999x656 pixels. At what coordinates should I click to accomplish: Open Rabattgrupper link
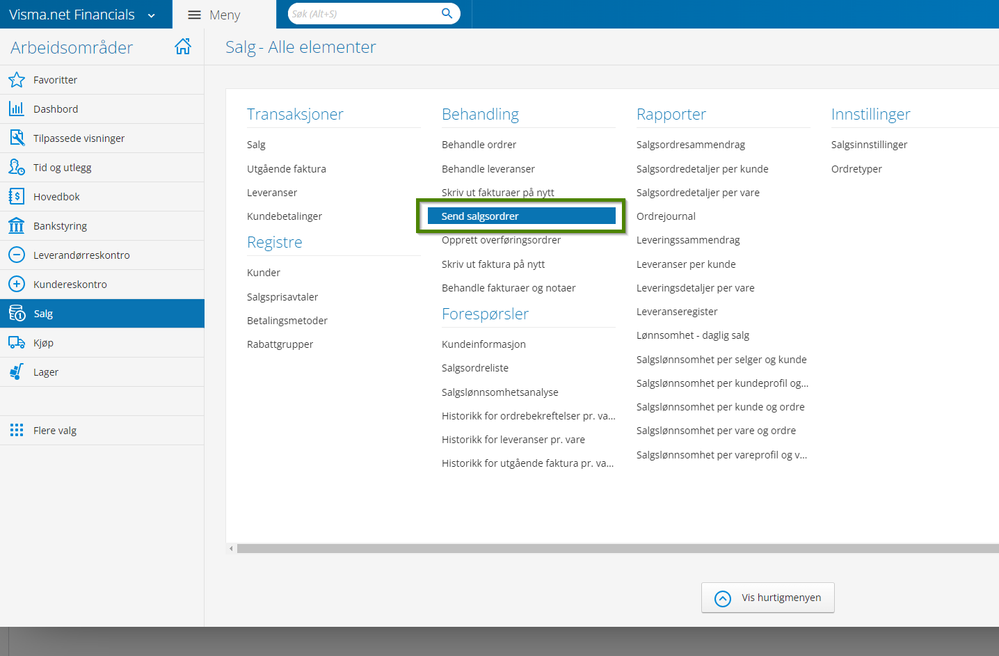280,345
